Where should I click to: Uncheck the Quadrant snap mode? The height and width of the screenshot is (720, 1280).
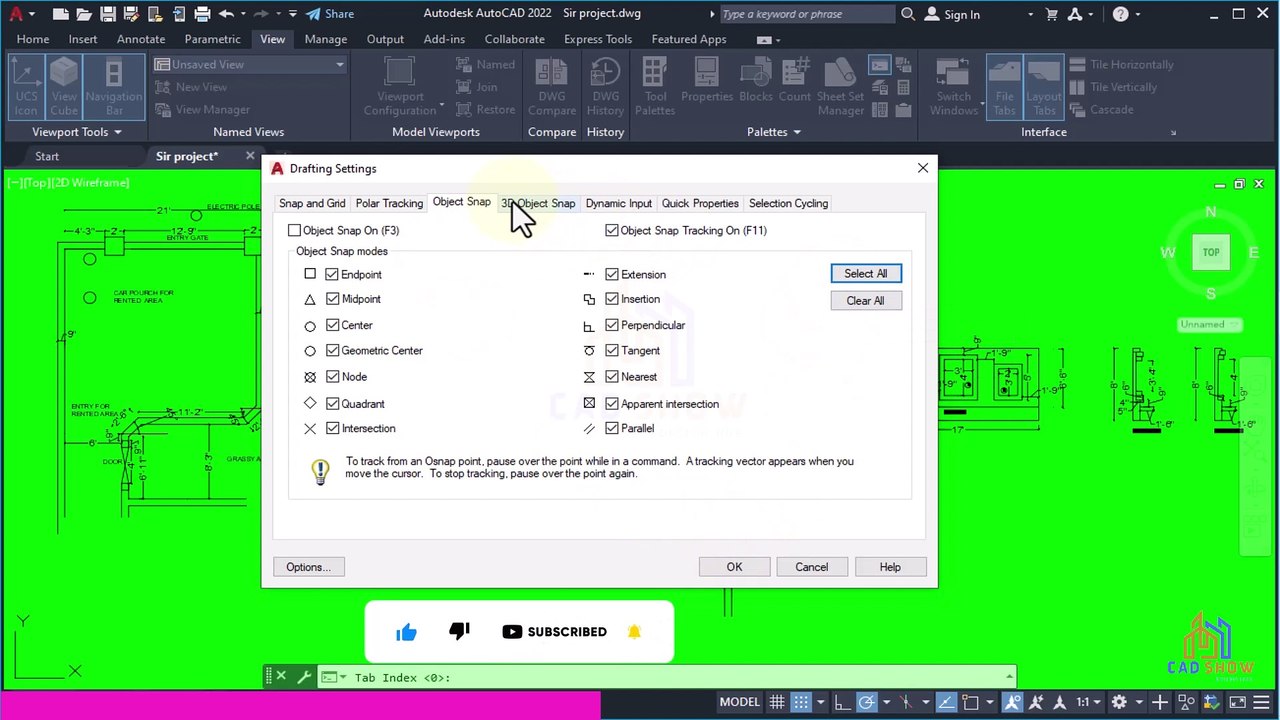tap(332, 403)
